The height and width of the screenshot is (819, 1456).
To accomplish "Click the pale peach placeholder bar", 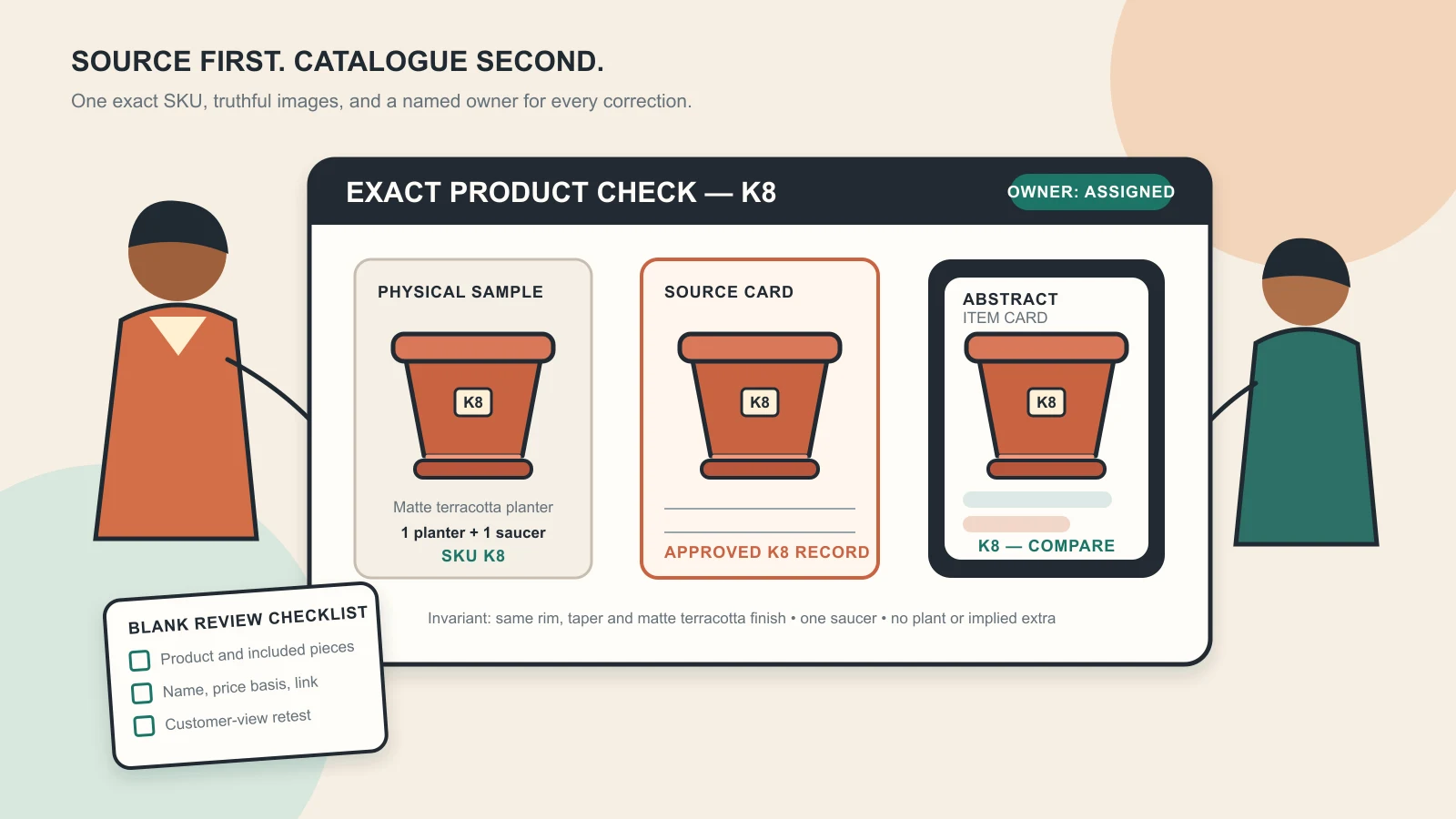I will (1016, 524).
